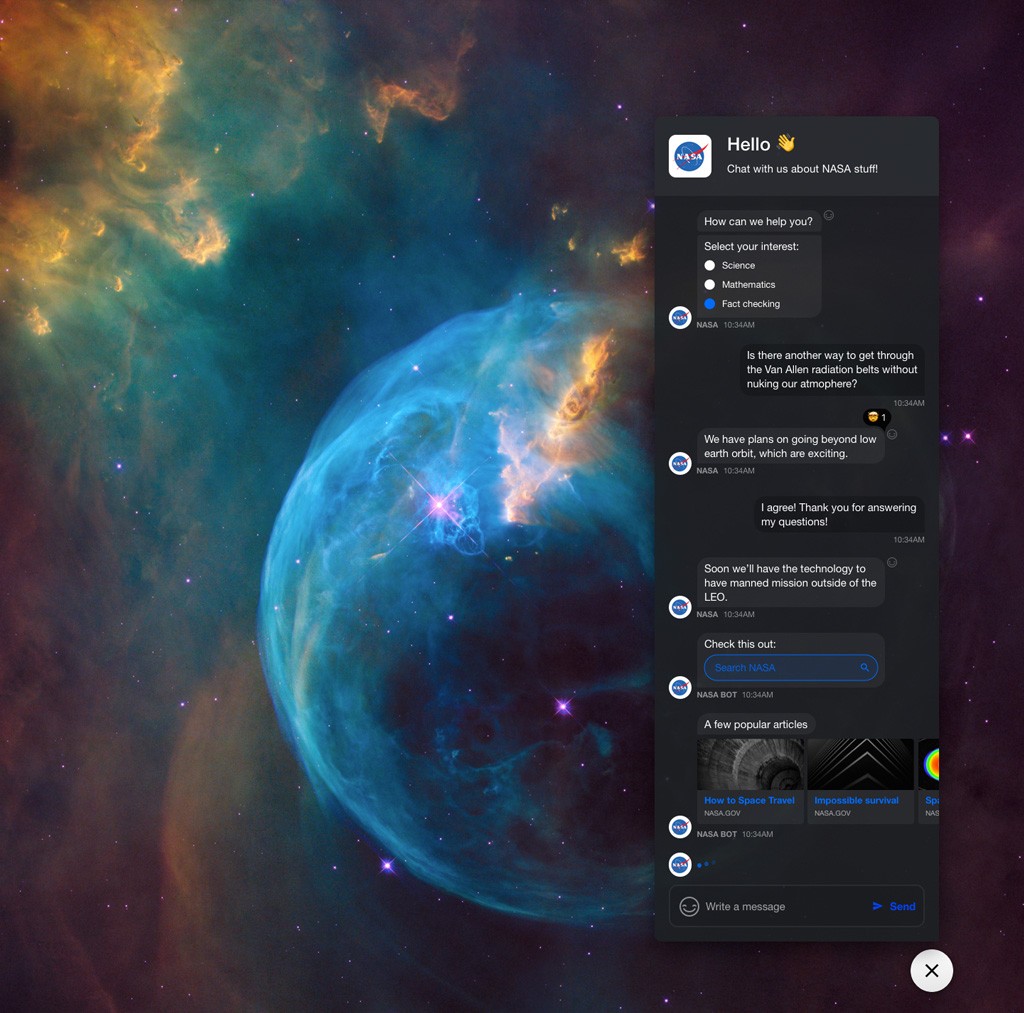The width and height of the screenshot is (1024, 1013).
Task: Choose the Mathematics interest option
Action: point(710,285)
